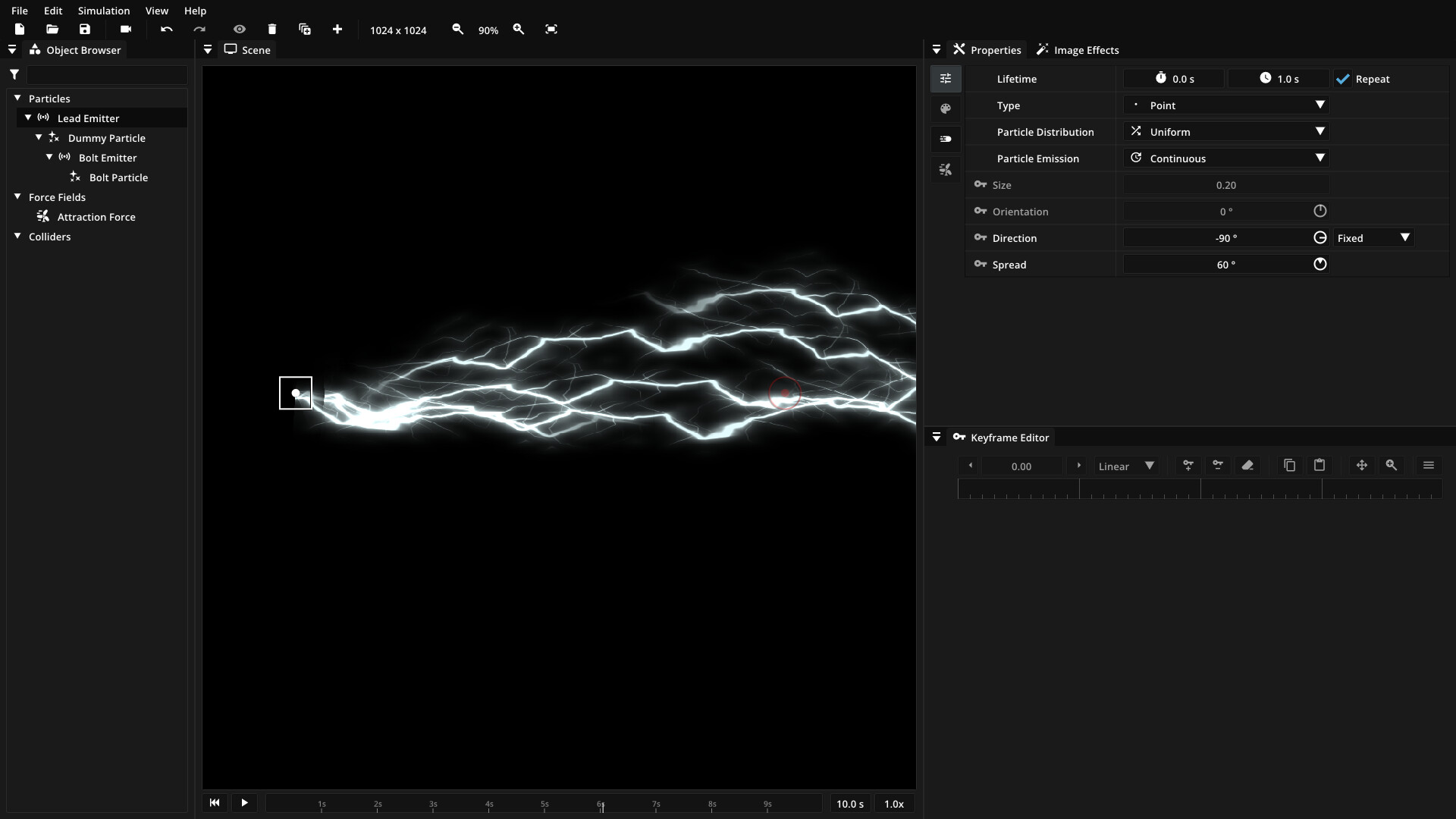Toggle the Repeat checkbox
Image resolution: width=1456 pixels, height=819 pixels.
tap(1343, 79)
